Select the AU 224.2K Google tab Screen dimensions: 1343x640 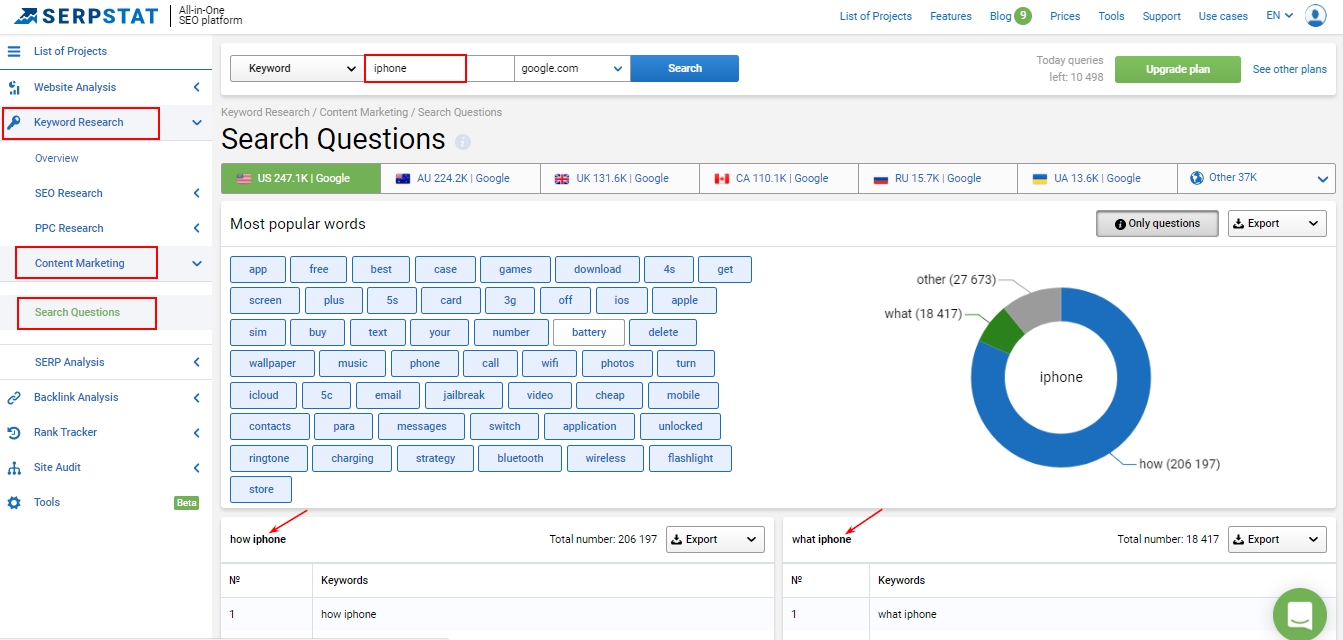point(461,178)
